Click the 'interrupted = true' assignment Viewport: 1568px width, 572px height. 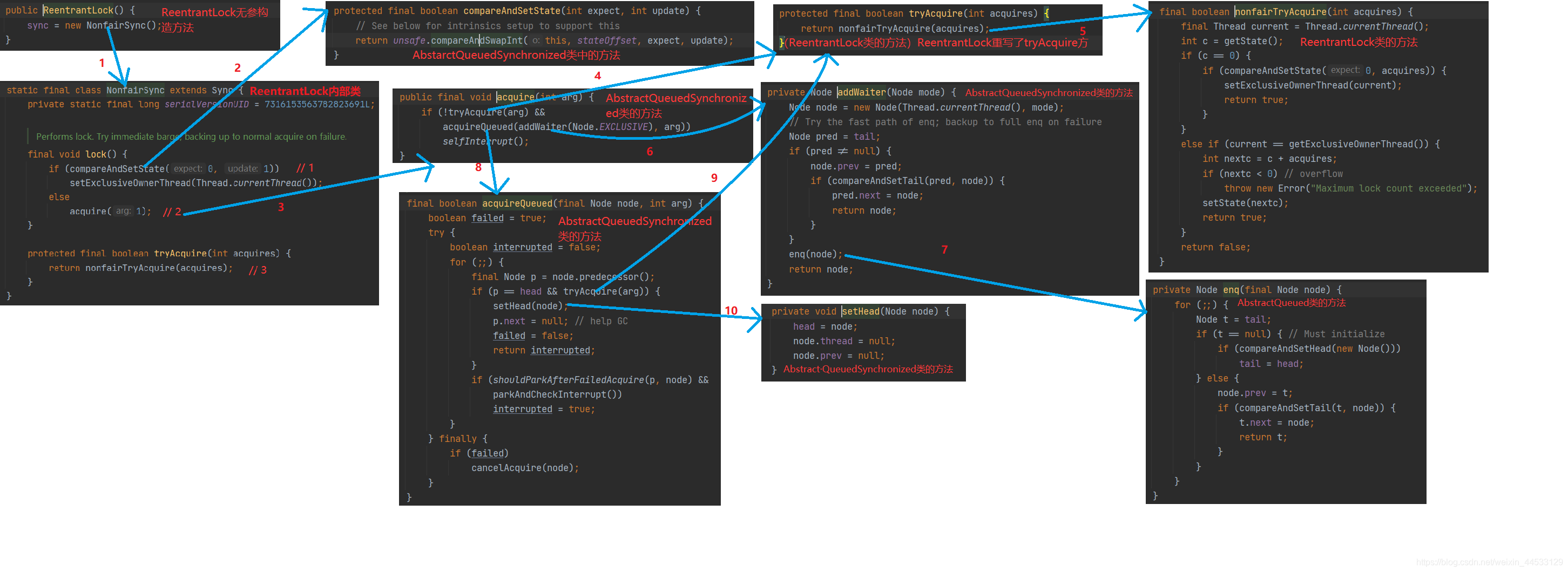(x=543, y=410)
